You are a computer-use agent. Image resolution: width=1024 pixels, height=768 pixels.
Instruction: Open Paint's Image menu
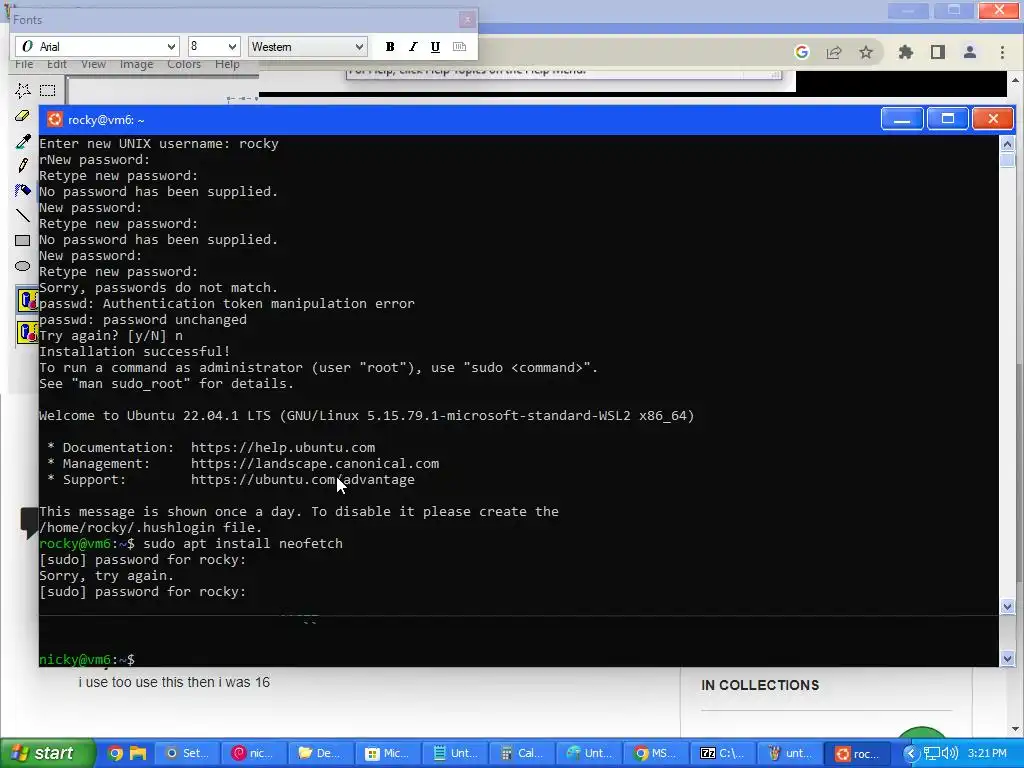[x=136, y=64]
